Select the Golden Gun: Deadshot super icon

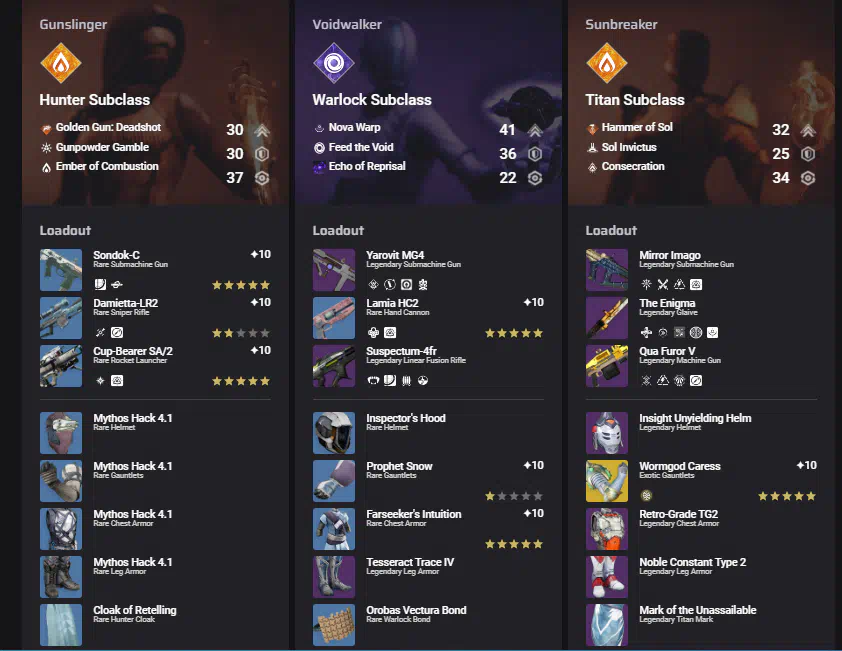click(x=47, y=128)
